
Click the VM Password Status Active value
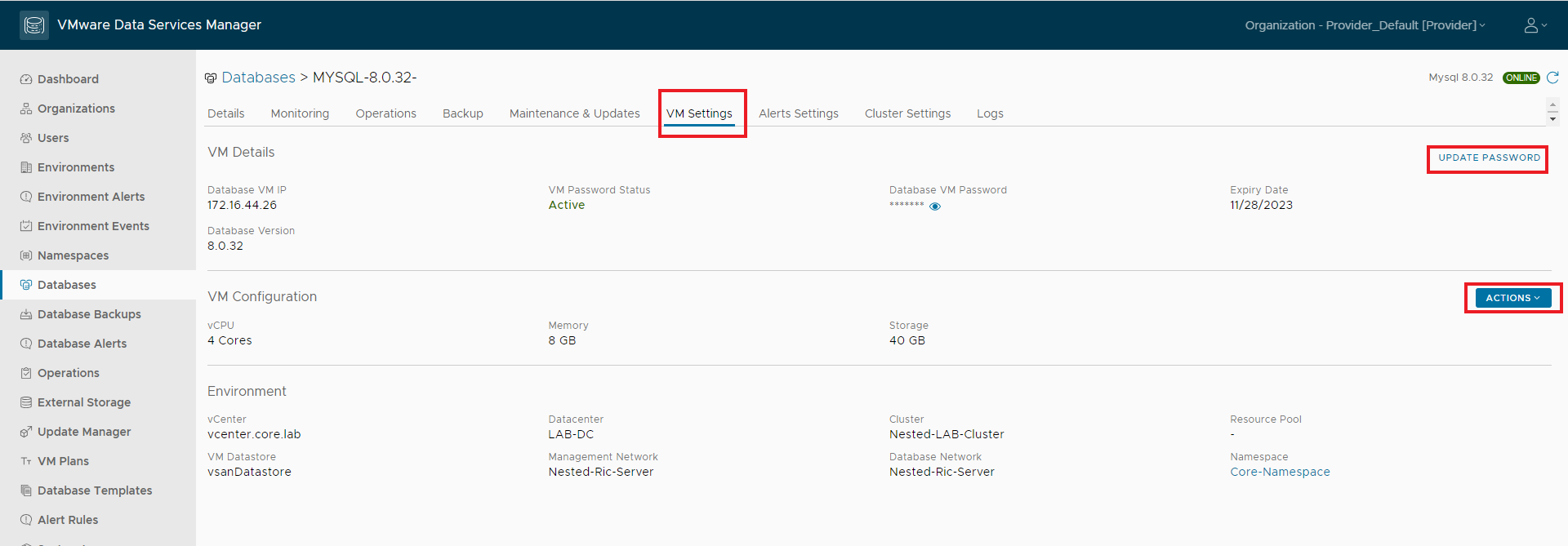click(x=566, y=205)
